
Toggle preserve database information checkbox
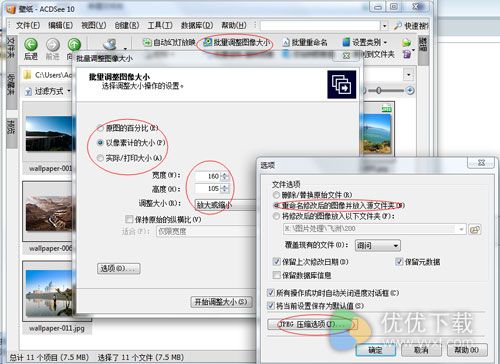coord(277,275)
